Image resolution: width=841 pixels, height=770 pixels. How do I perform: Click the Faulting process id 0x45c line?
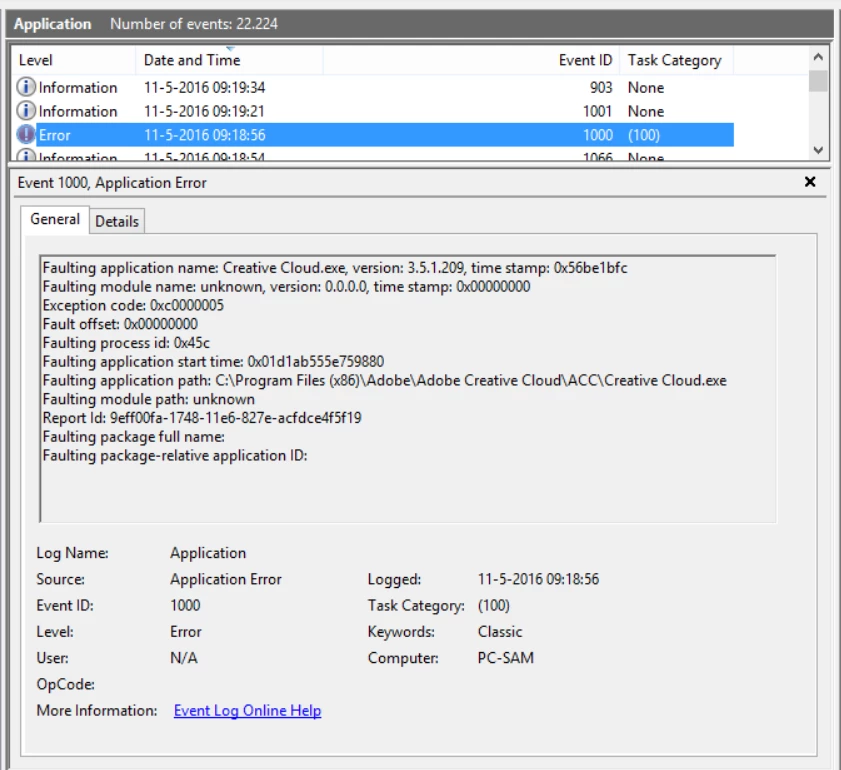(x=126, y=343)
